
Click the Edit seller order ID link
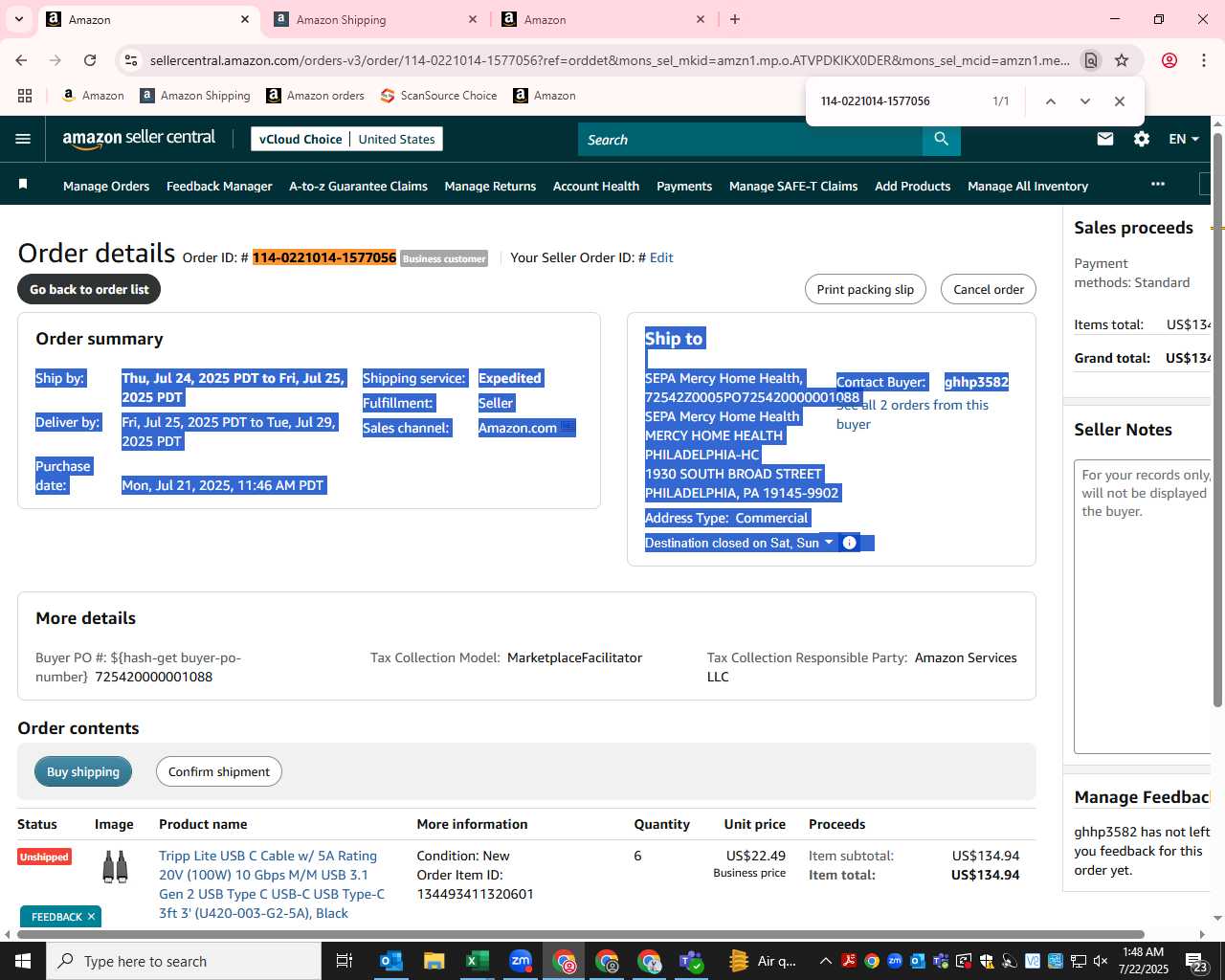click(x=661, y=257)
